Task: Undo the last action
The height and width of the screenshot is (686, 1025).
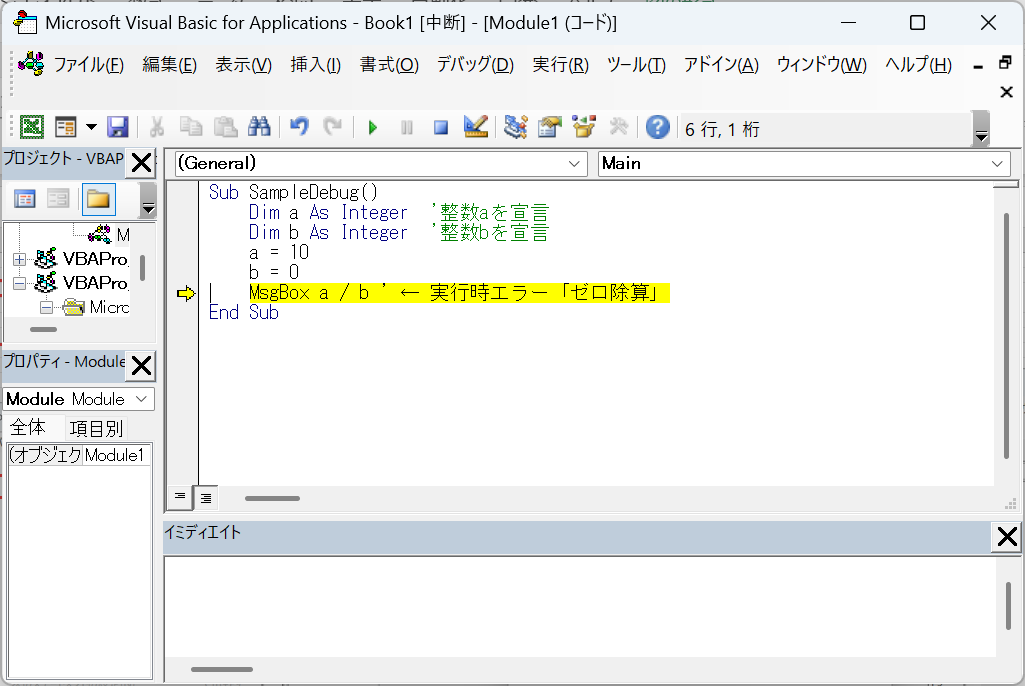Action: point(299,126)
